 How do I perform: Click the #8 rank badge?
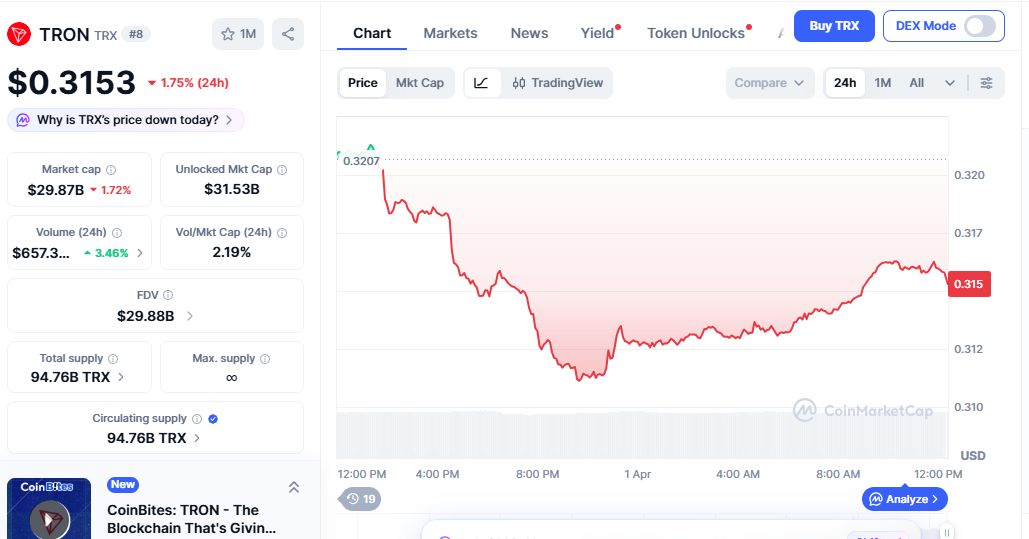click(x=136, y=34)
